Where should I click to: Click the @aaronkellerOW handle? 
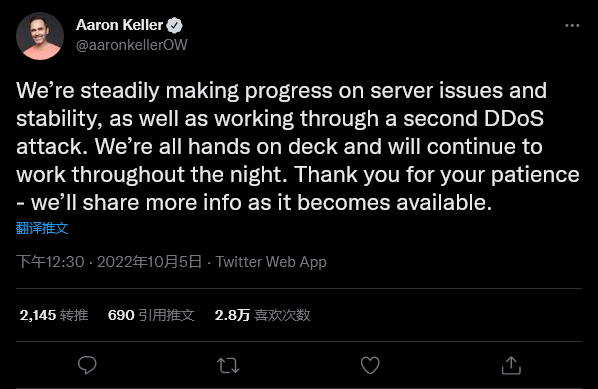132,45
